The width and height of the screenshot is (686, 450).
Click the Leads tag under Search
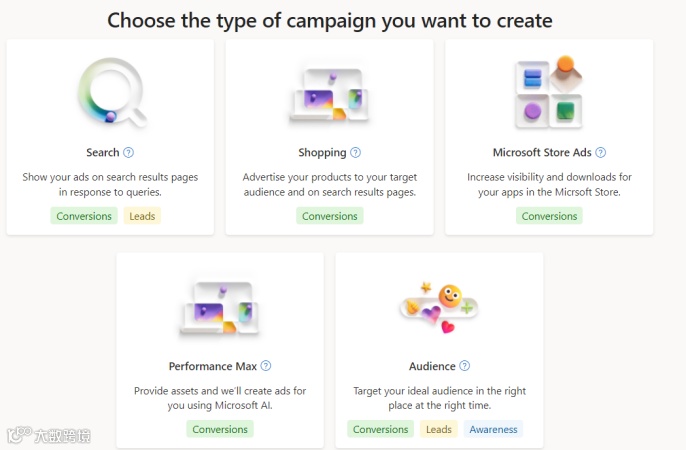(x=143, y=216)
